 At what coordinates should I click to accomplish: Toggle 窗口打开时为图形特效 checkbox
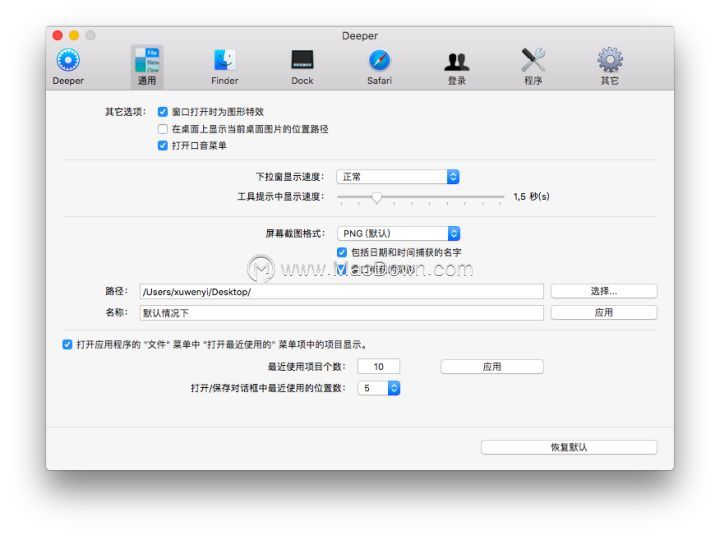click(163, 112)
